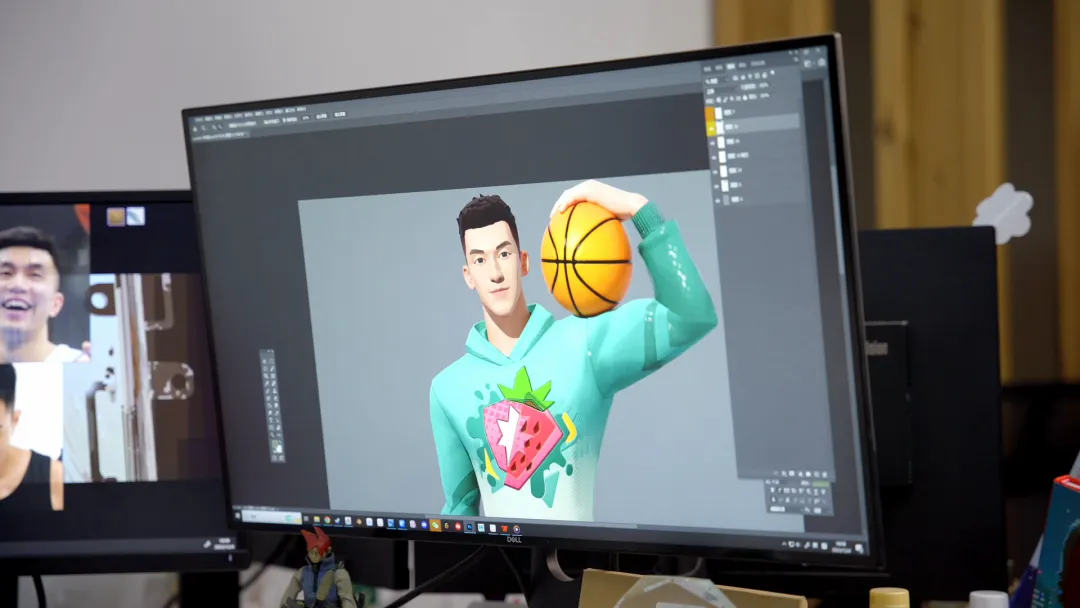1080x608 pixels.
Task: Click the bottom layer's gray thumbnail
Action: (726, 200)
